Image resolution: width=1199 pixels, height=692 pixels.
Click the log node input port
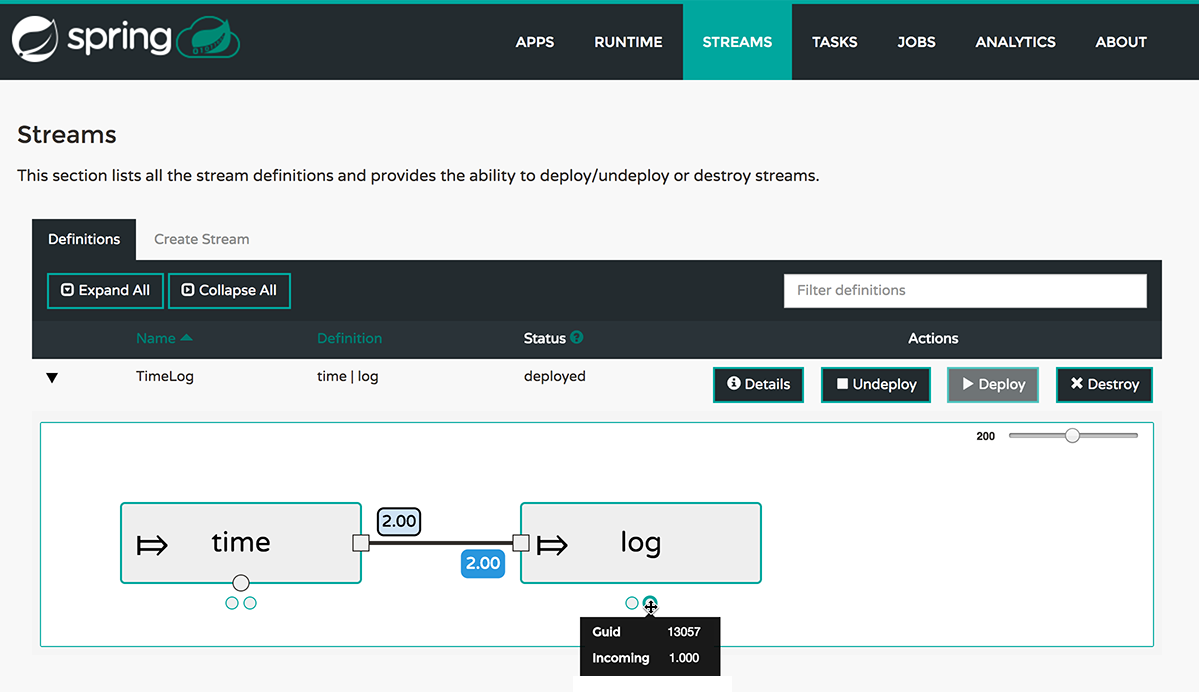[521, 543]
